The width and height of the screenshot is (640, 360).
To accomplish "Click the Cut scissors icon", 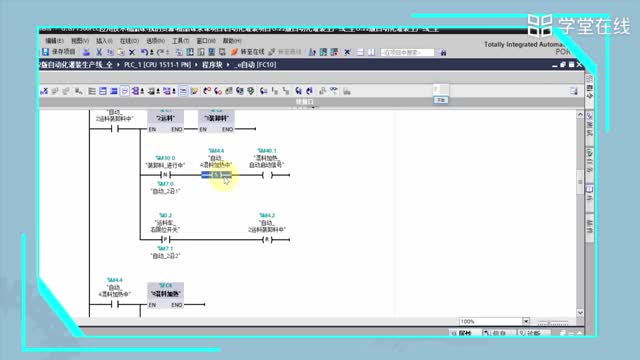I will click(x=99, y=52).
